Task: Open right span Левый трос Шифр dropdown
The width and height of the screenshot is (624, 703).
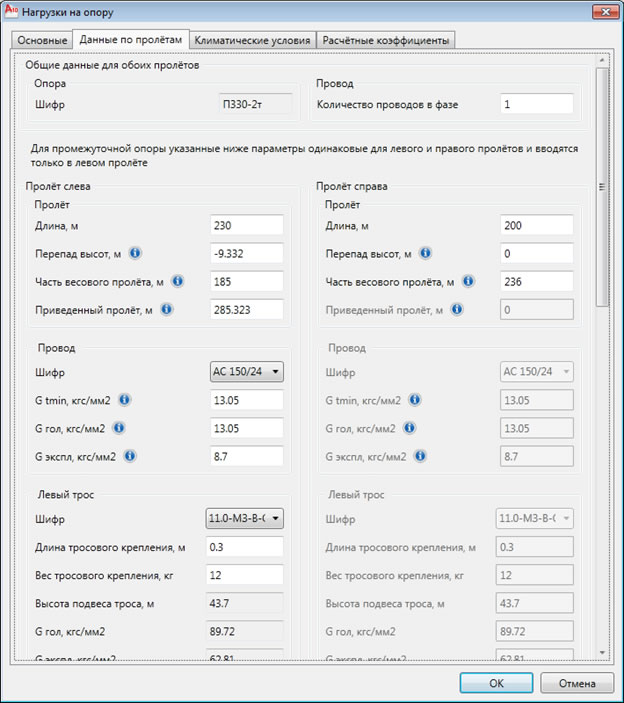Action: (534, 519)
